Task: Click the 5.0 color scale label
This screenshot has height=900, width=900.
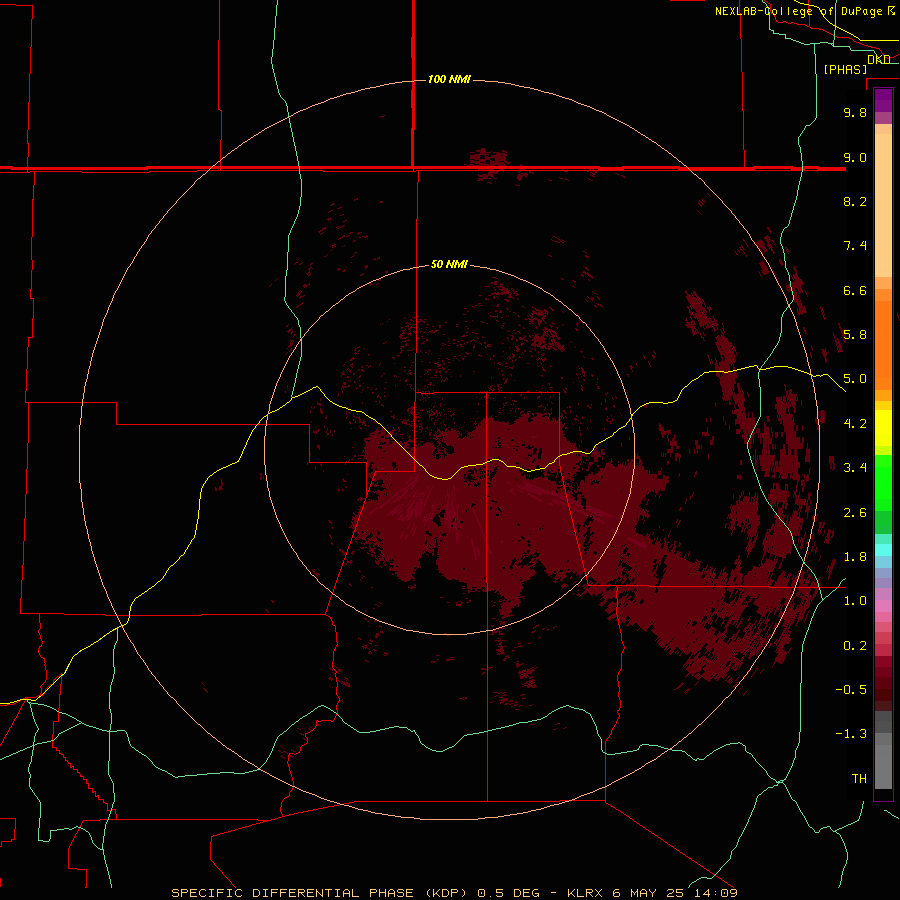Action: pos(855,379)
